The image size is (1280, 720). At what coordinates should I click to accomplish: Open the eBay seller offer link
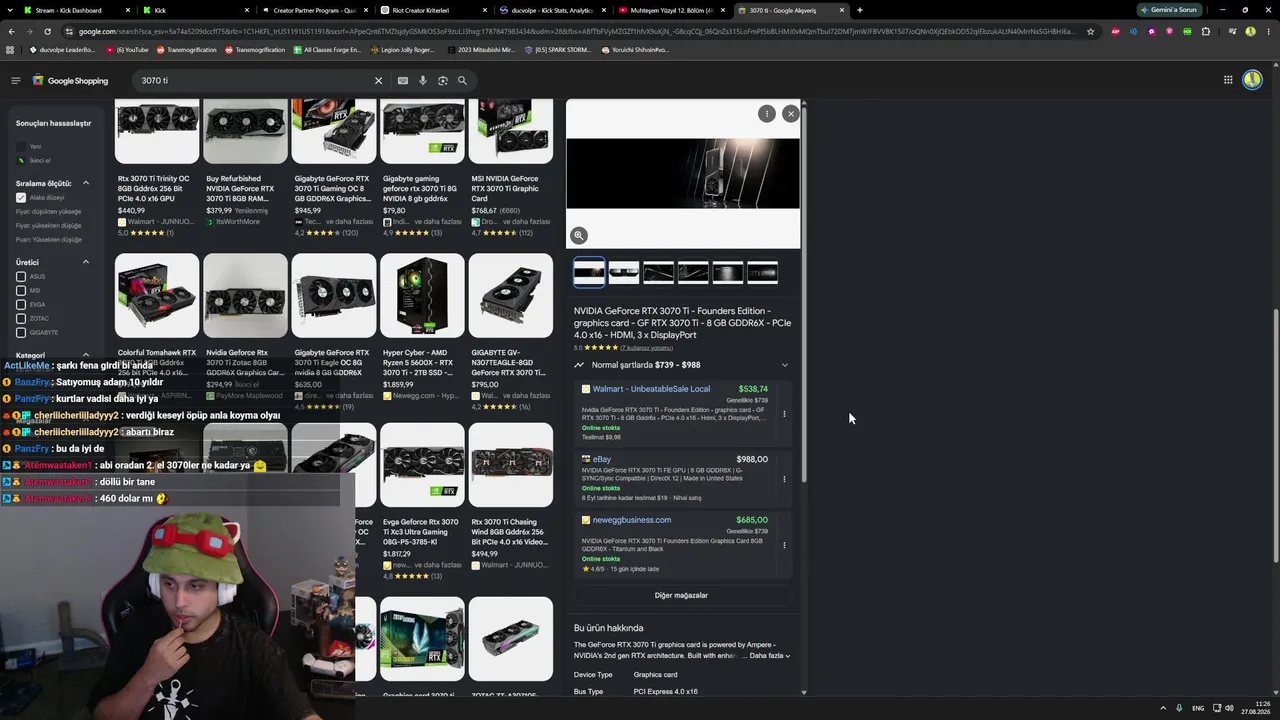pos(602,460)
